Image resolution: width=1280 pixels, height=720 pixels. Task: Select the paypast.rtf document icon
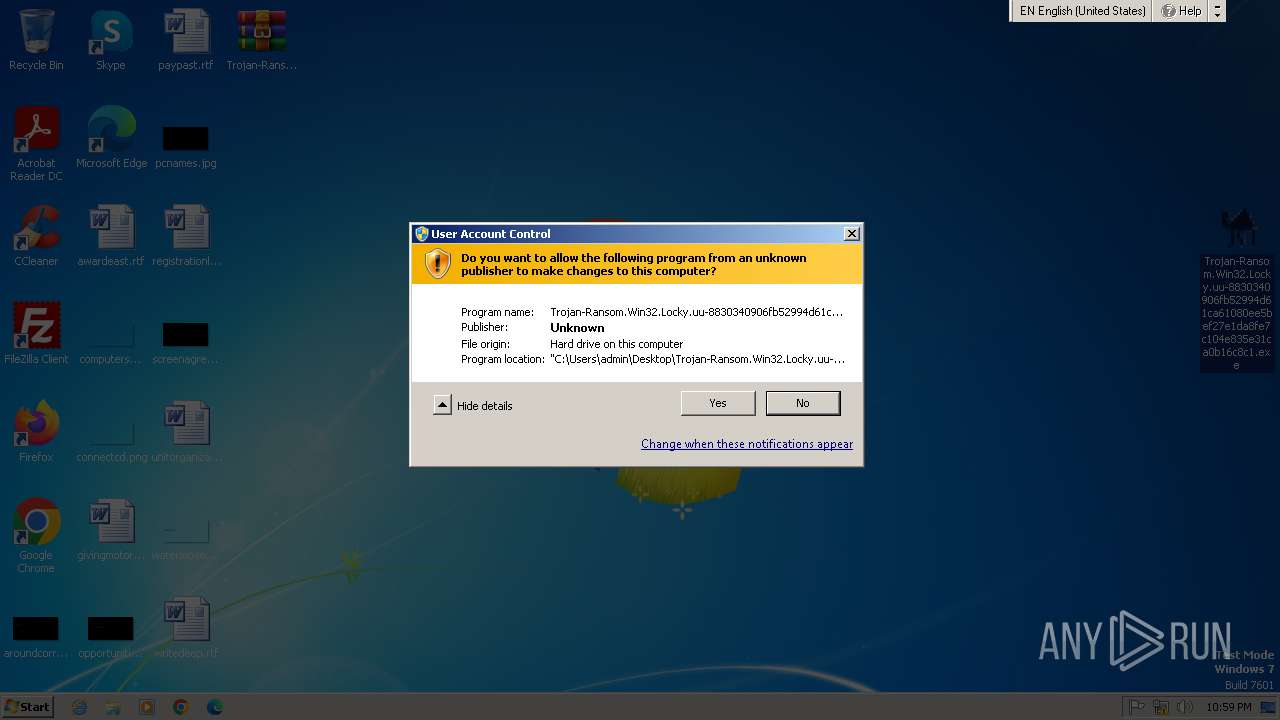186,40
